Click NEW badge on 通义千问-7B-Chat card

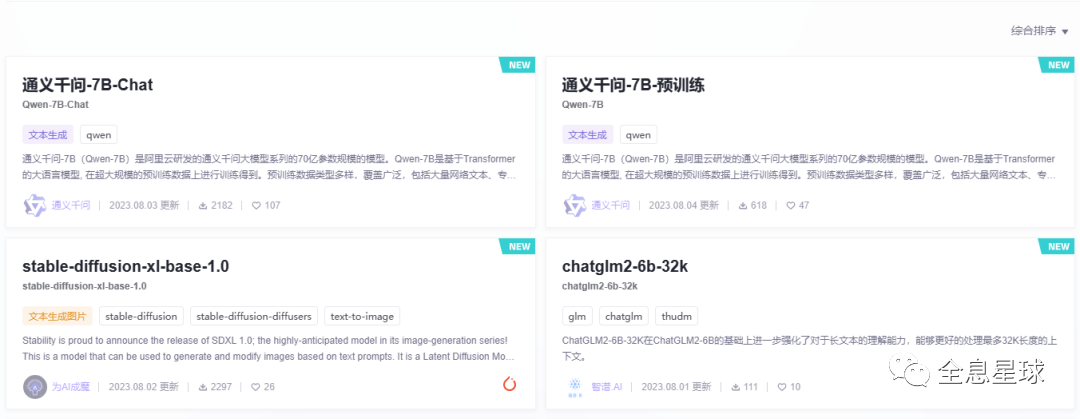519,65
